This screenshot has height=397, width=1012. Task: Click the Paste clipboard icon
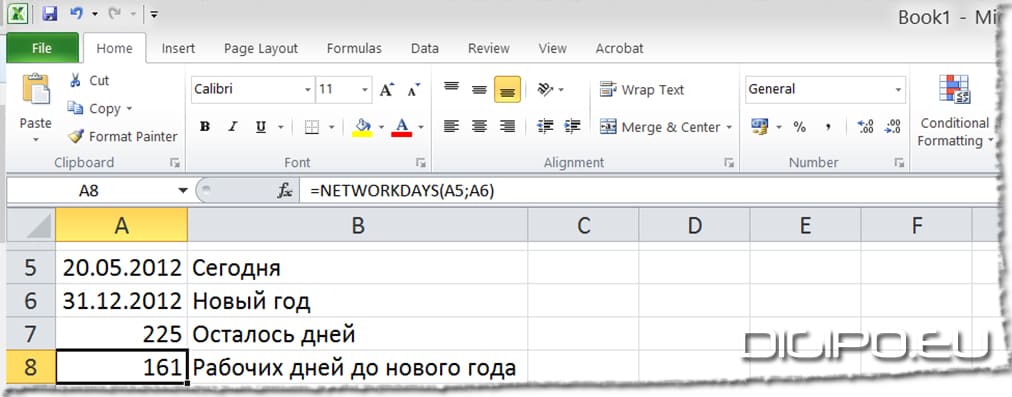(x=35, y=89)
